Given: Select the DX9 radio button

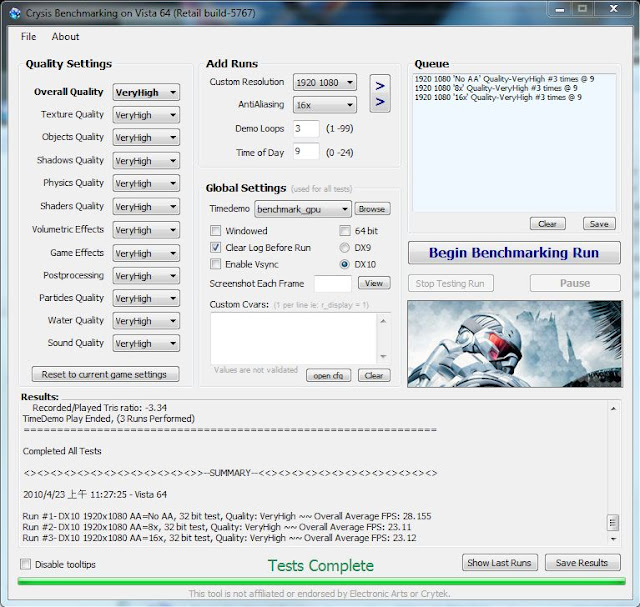Looking at the screenshot, I should pyautogui.click(x=344, y=247).
